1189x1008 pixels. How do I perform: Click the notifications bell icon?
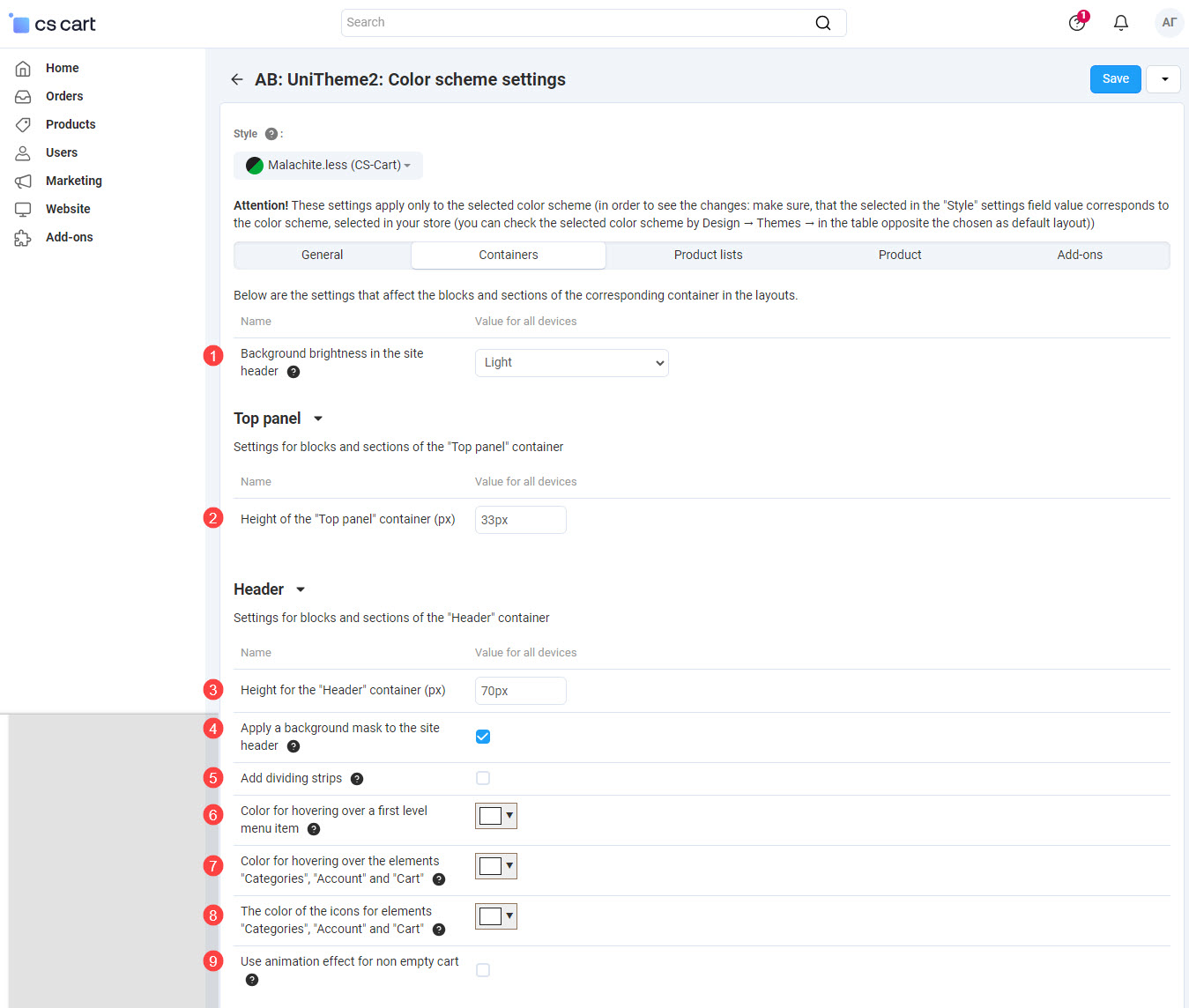pos(1120,23)
